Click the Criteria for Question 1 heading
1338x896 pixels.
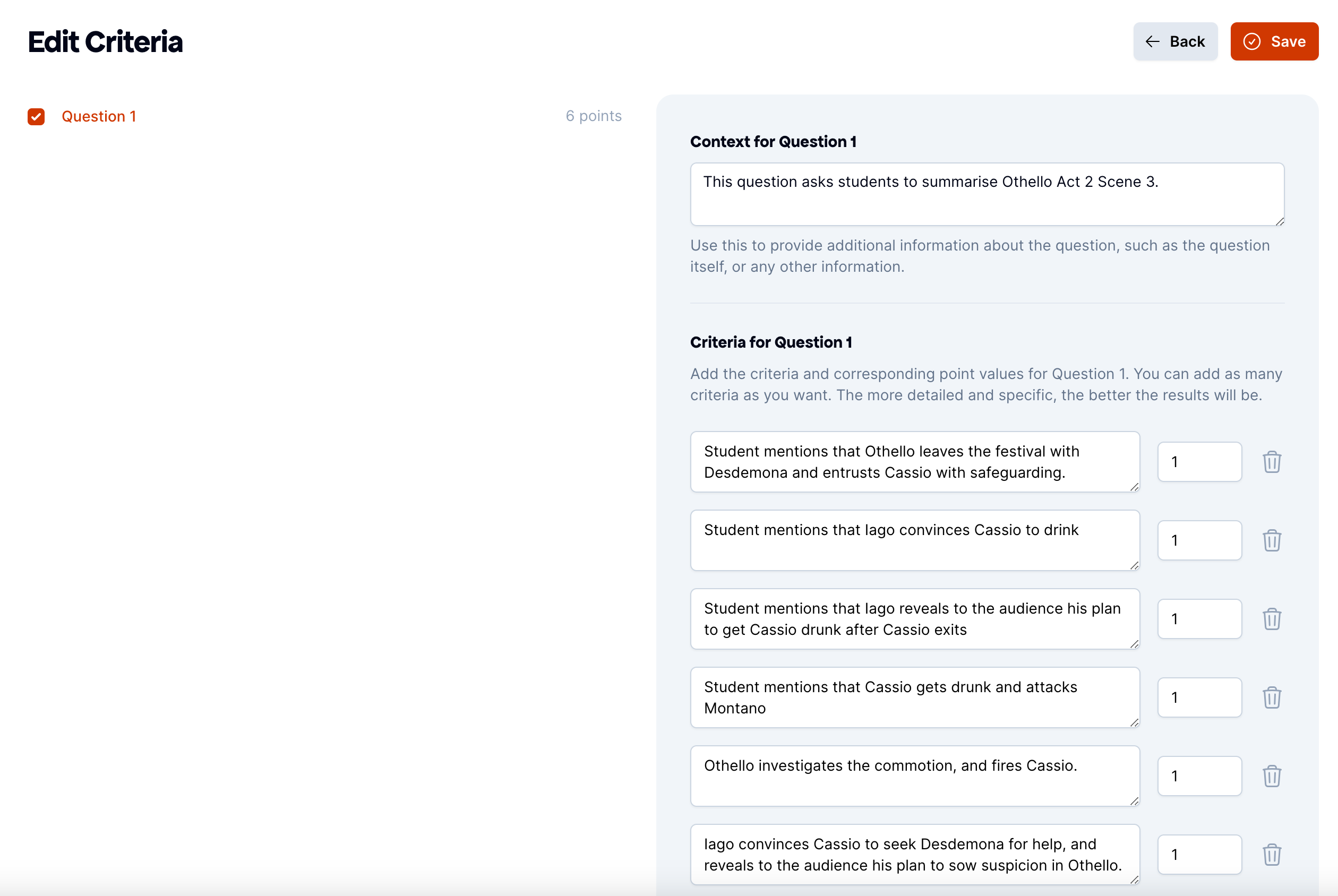(x=770, y=342)
